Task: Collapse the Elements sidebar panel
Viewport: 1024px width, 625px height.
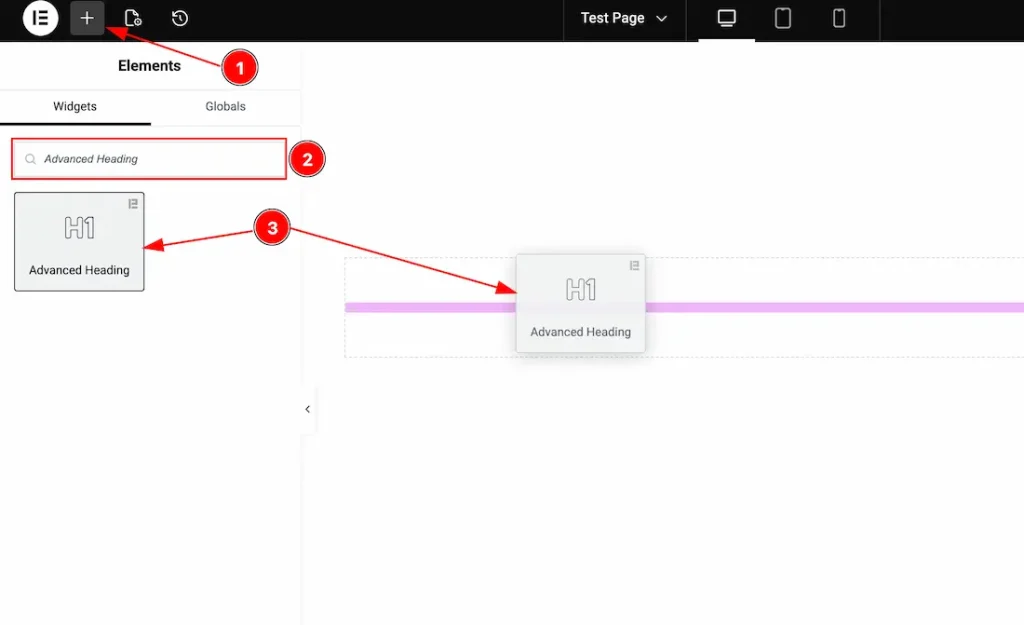Action: click(307, 409)
